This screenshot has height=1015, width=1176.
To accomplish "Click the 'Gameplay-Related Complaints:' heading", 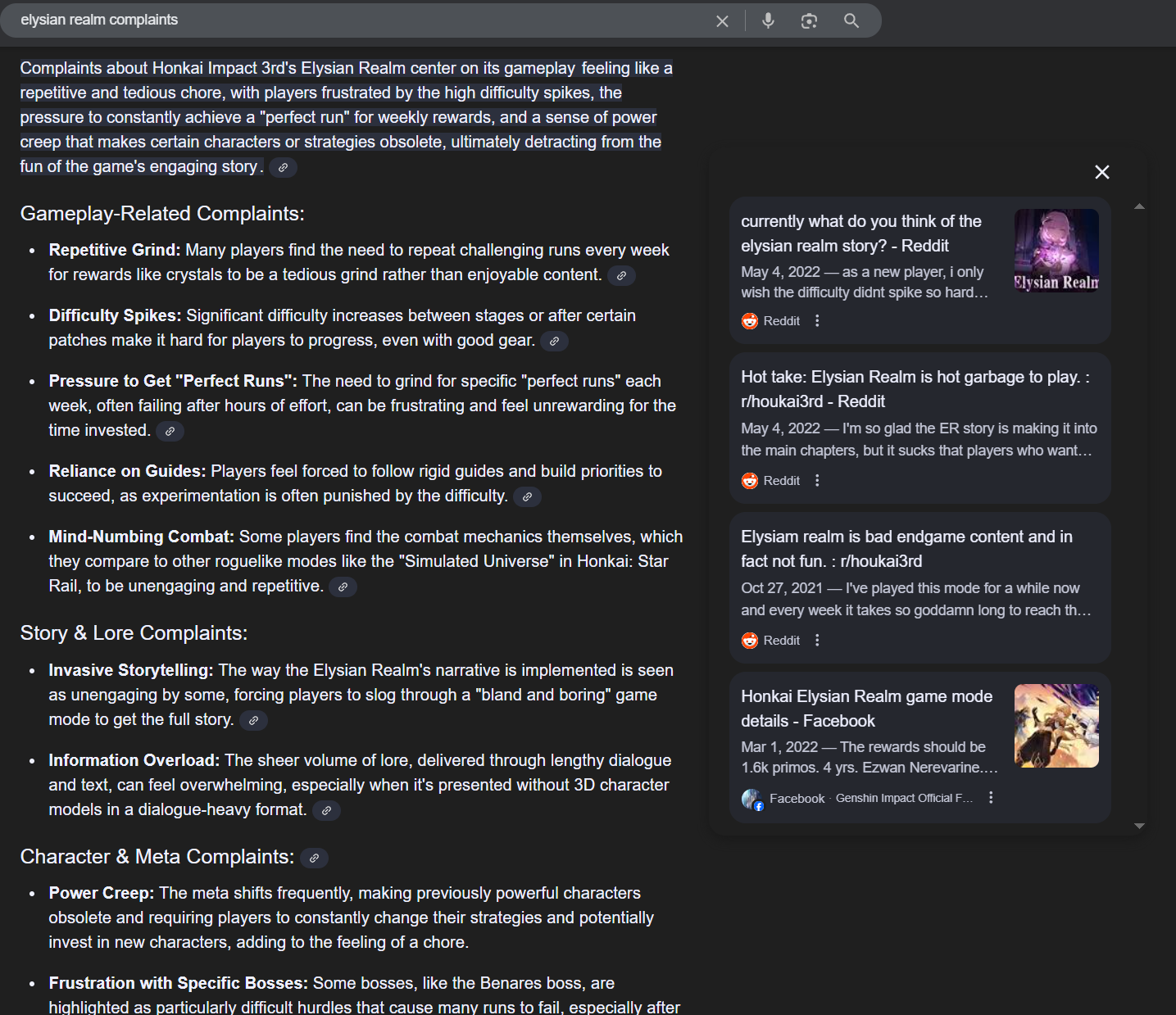I will (162, 214).
